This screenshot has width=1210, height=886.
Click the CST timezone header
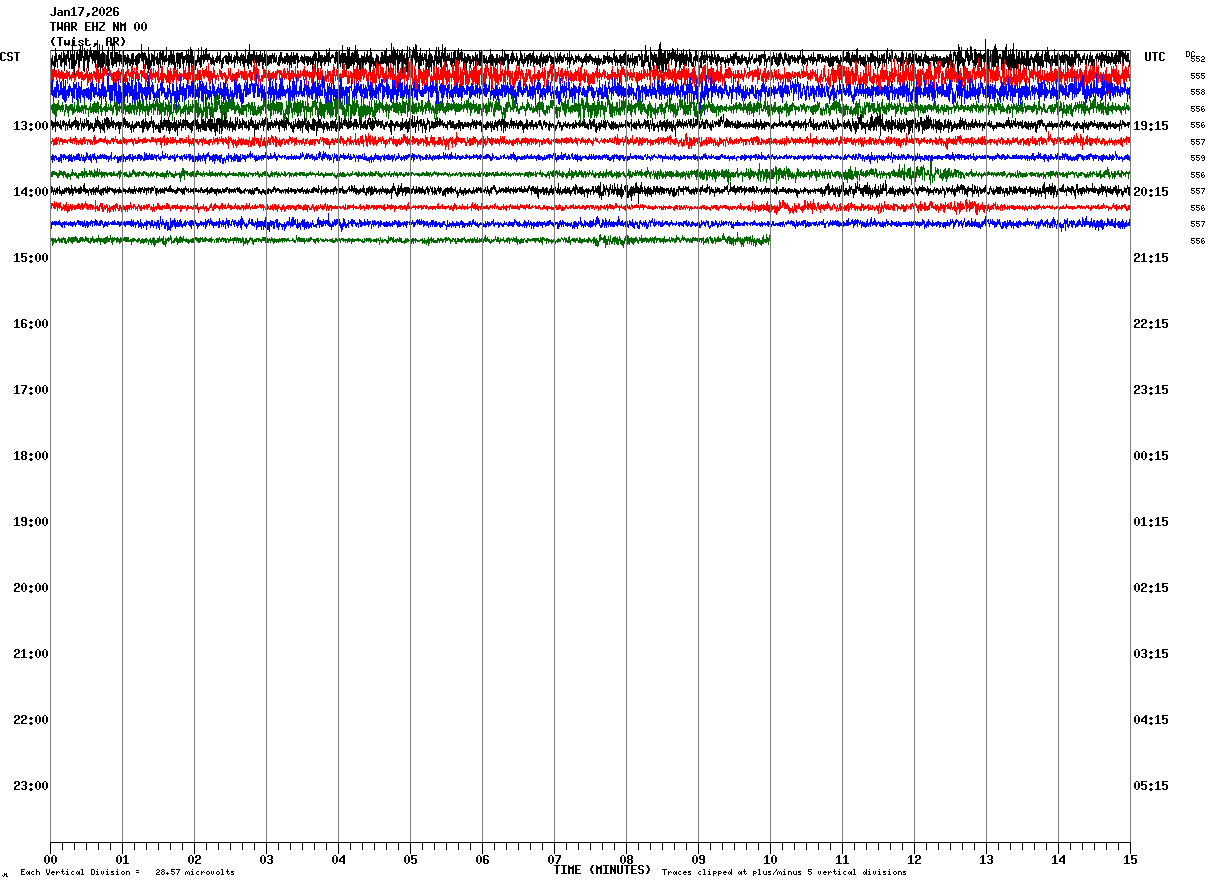[10, 57]
